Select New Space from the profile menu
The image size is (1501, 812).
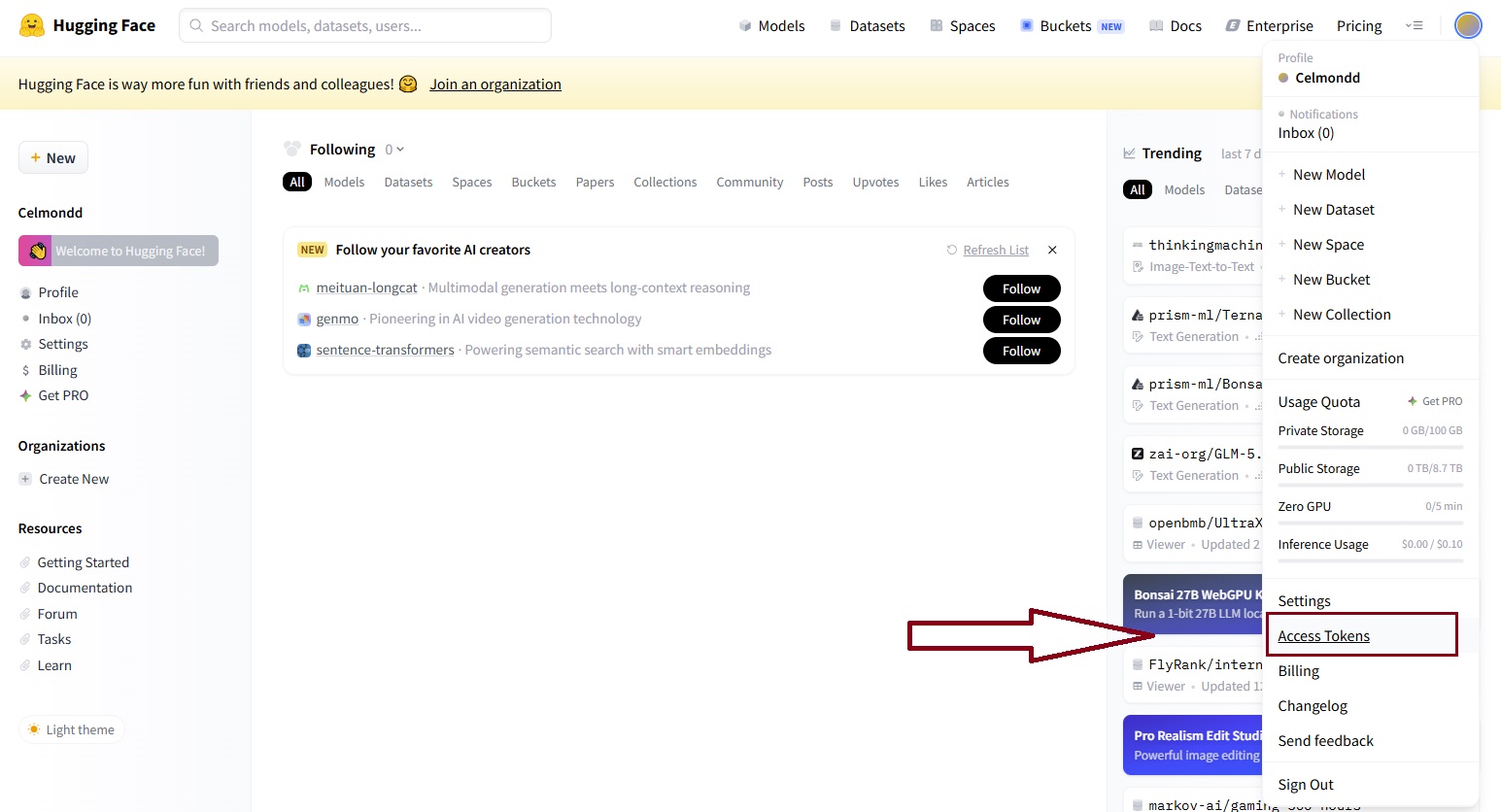[x=1328, y=245]
